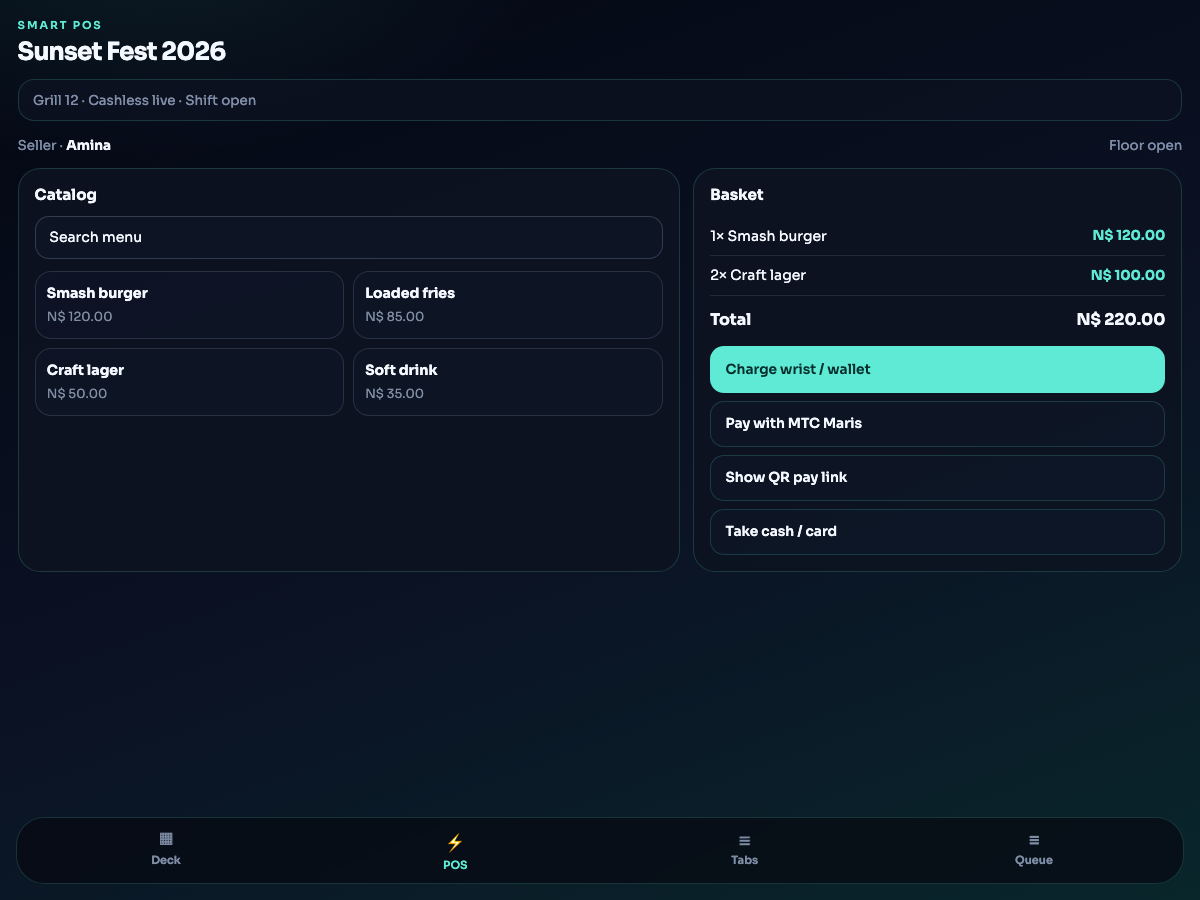This screenshot has width=1200, height=900.
Task: Show QR pay link
Action: point(937,478)
